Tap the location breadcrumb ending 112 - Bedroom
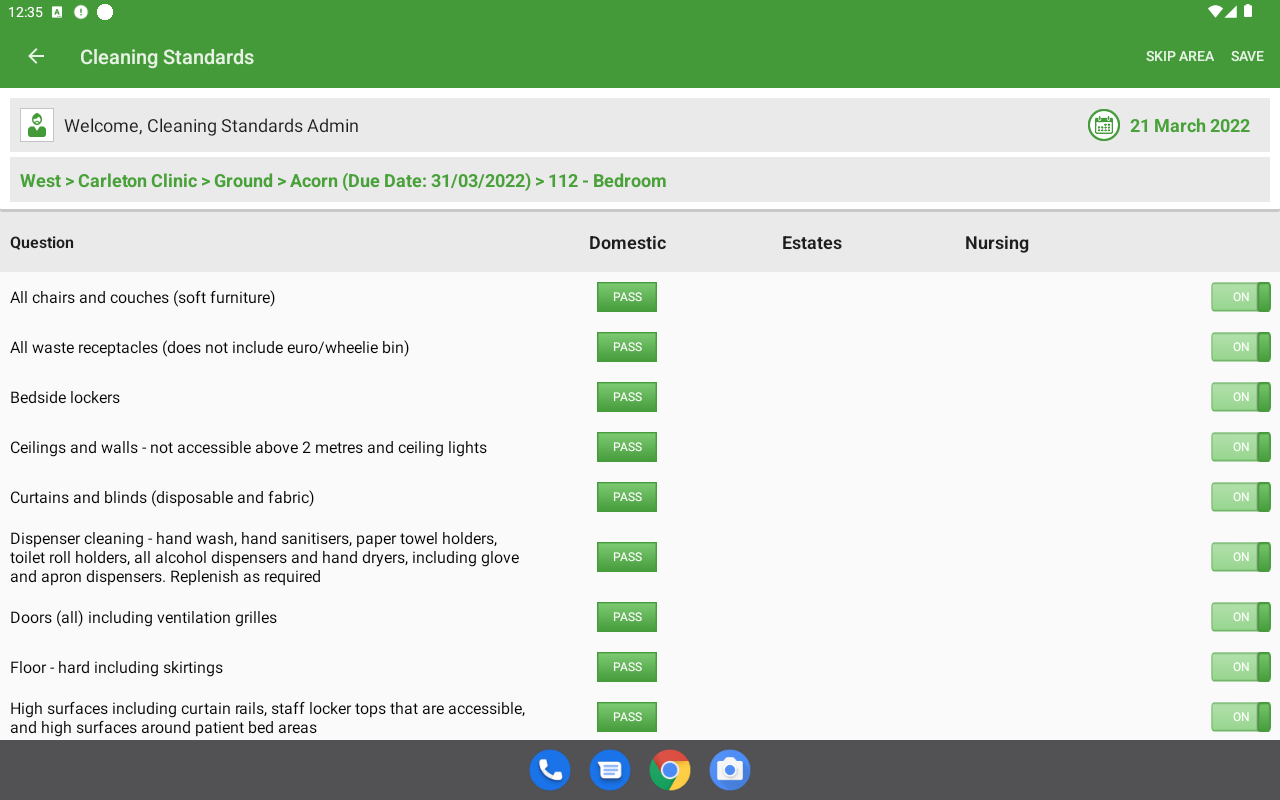This screenshot has height=800, width=1280. click(343, 181)
